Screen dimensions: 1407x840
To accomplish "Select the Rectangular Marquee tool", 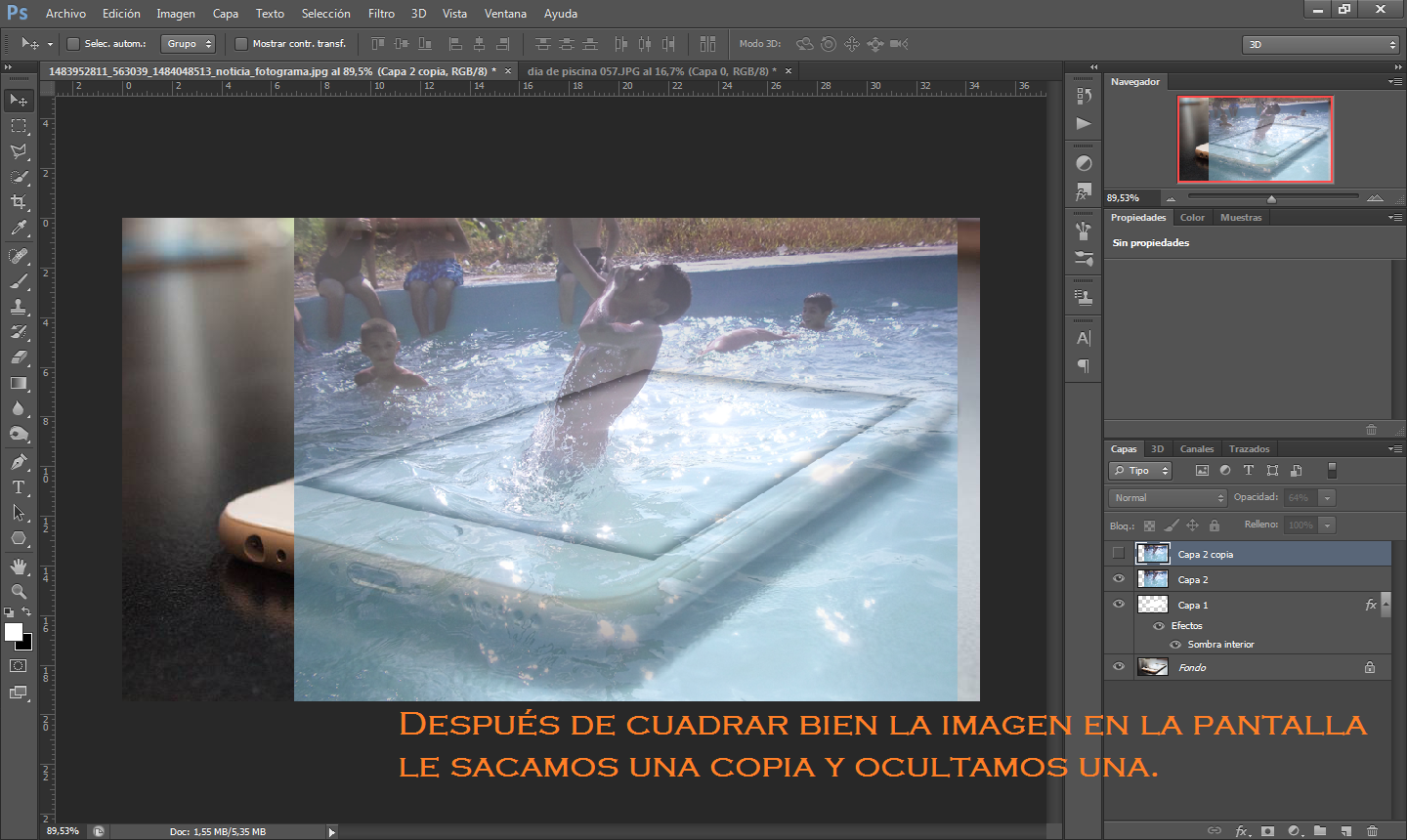I will tap(19, 126).
